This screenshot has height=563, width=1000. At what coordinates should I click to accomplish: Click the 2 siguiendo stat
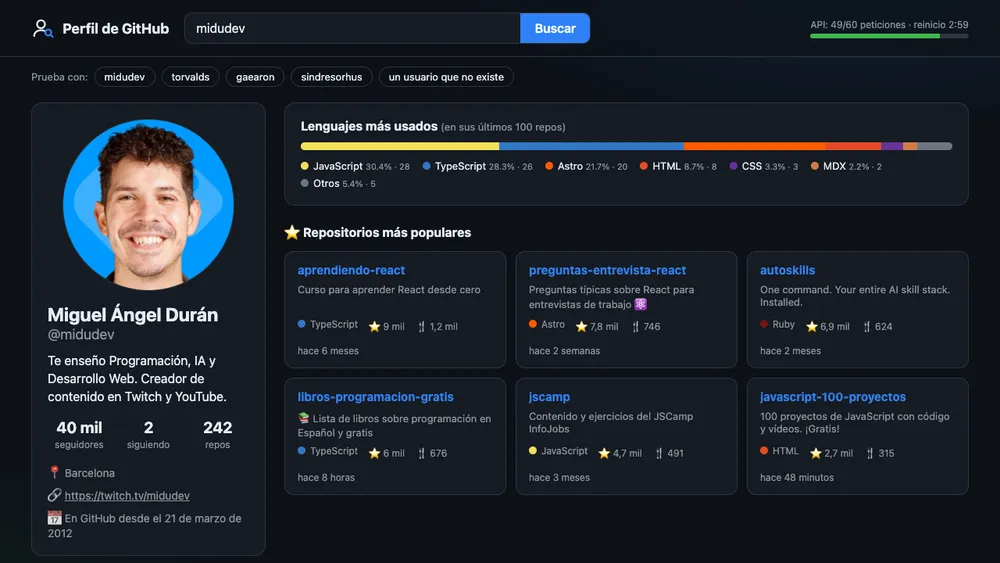pyautogui.click(x=148, y=434)
